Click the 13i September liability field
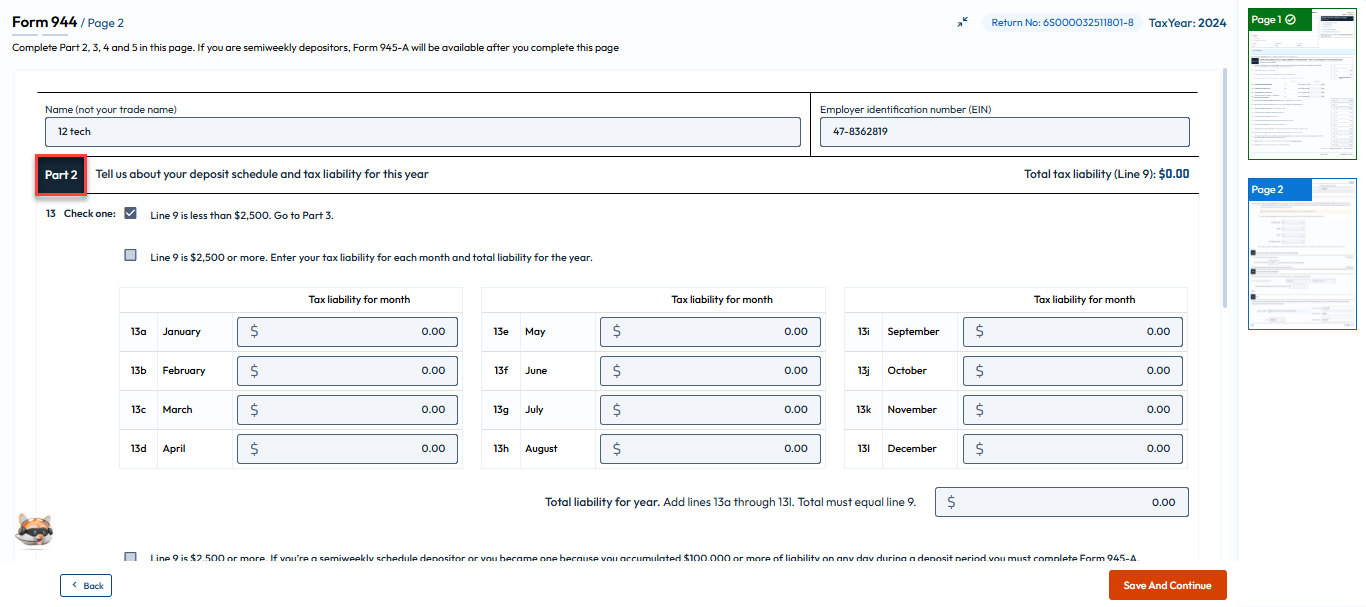Screen dimensions: 1366x607 1073,332
